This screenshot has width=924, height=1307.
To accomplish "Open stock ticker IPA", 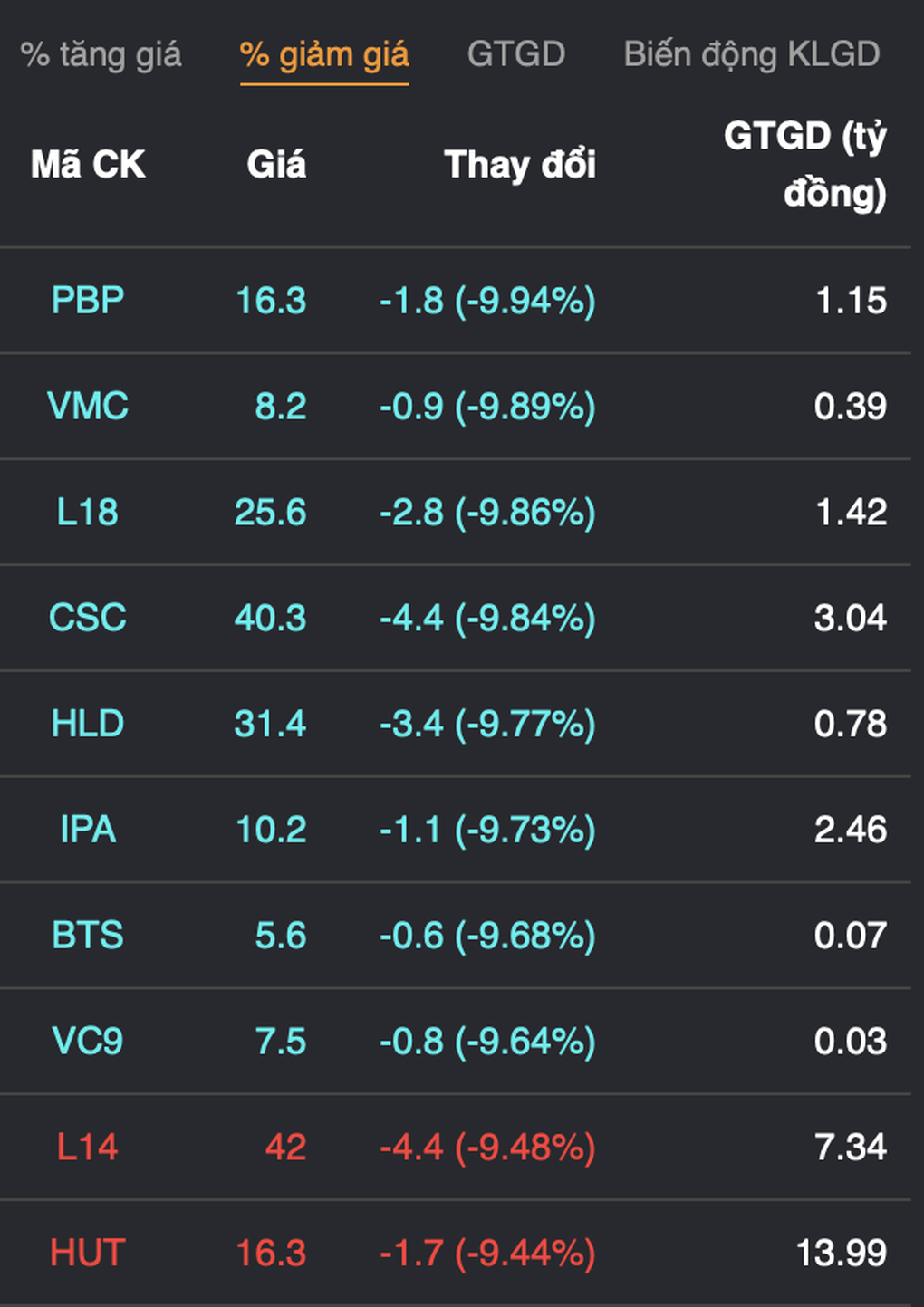I will click(x=88, y=830).
